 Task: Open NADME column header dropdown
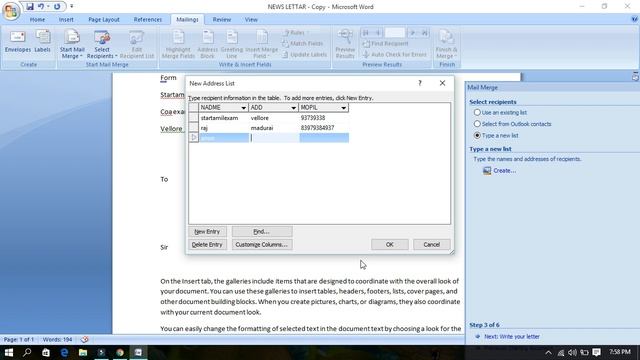tap(243, 108)
